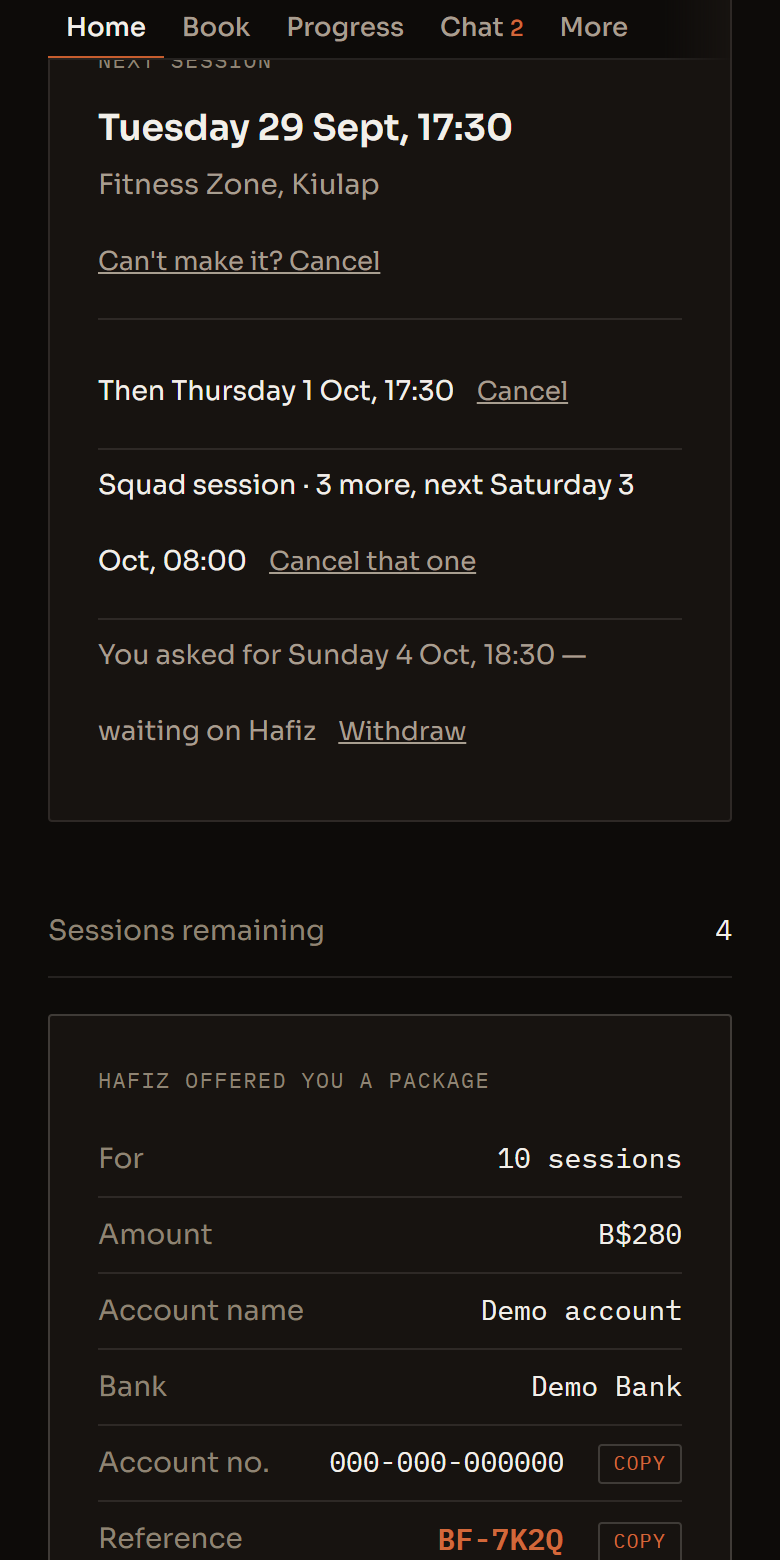Open the Chat tab
This screenshot has width=780, height=1560.
[x=481, y=27]
